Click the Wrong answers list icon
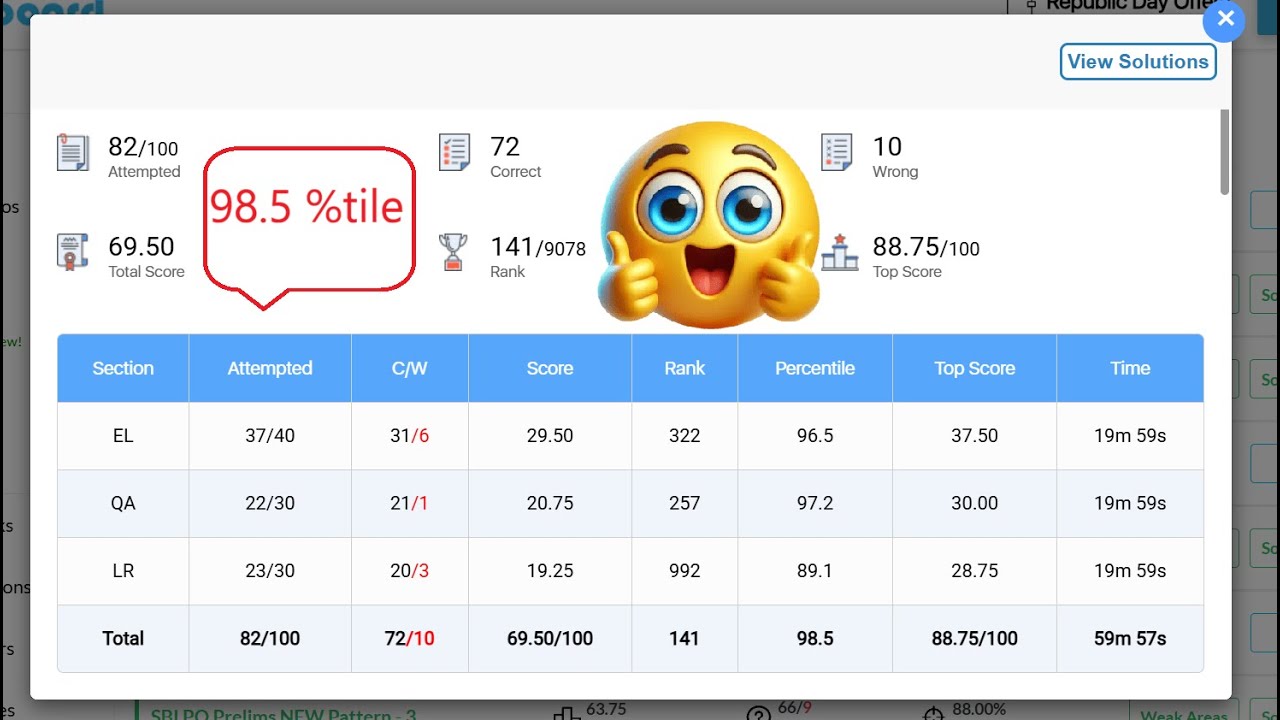The height and width of the screenshot is (720, 1280). tap(836, 152)
